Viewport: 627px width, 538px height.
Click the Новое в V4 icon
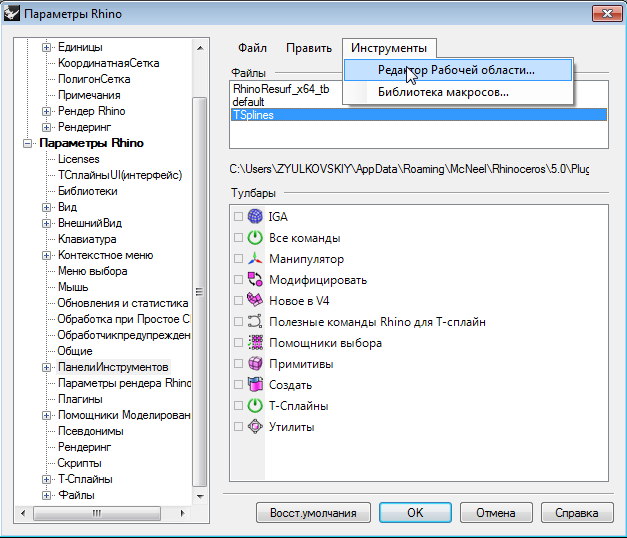[255, 300]
